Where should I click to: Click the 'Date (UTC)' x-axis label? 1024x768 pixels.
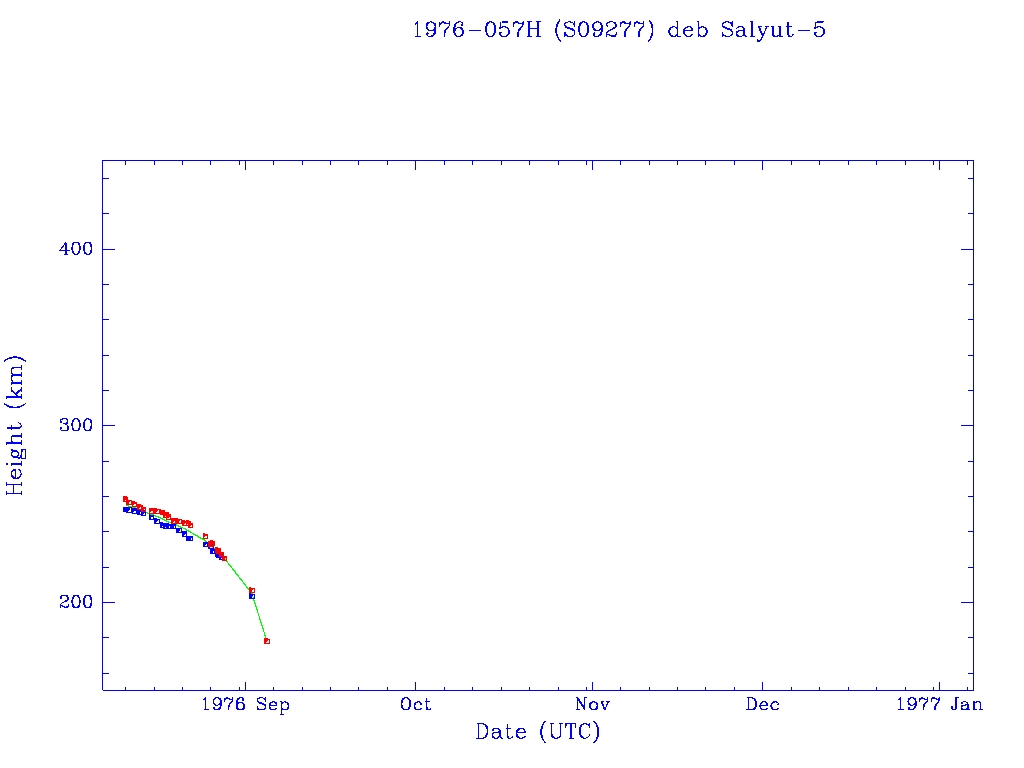pos(538,732)
